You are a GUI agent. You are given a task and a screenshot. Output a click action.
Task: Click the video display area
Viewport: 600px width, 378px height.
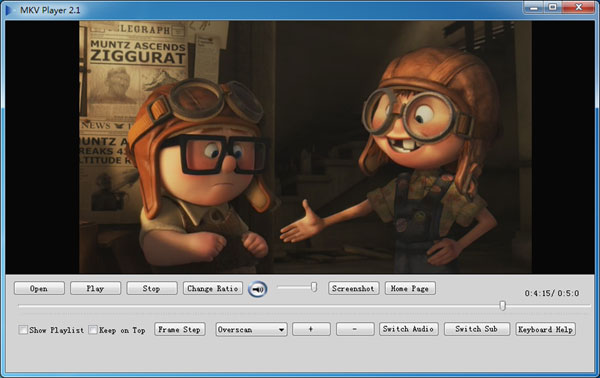coord(300,147)
